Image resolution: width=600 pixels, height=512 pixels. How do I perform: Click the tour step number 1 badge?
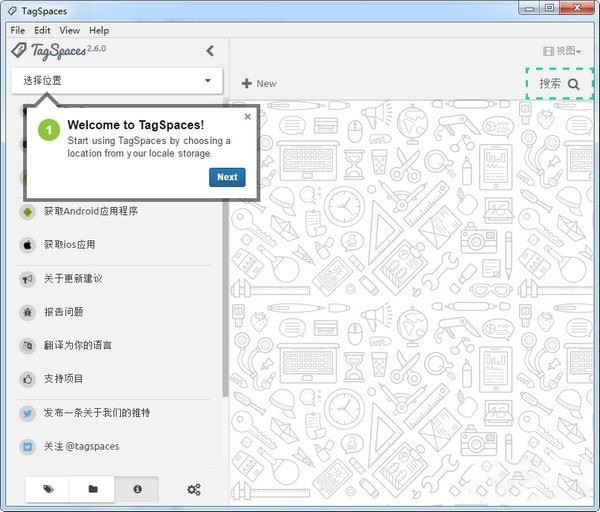49,130
